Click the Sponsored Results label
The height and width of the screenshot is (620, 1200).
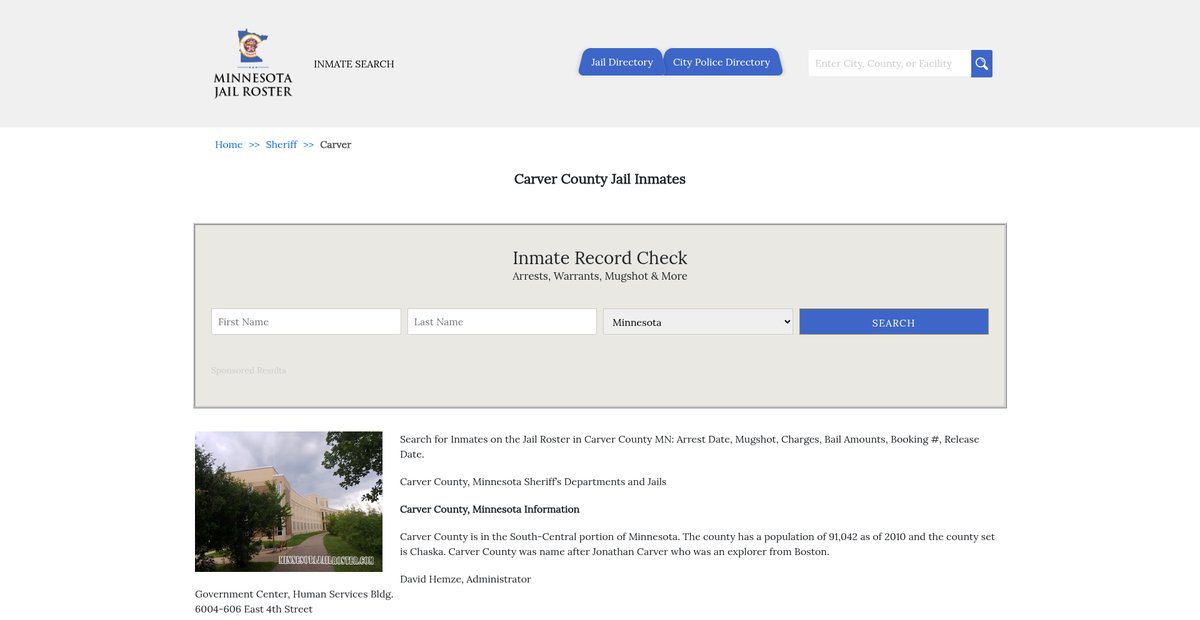click(248, 371)
